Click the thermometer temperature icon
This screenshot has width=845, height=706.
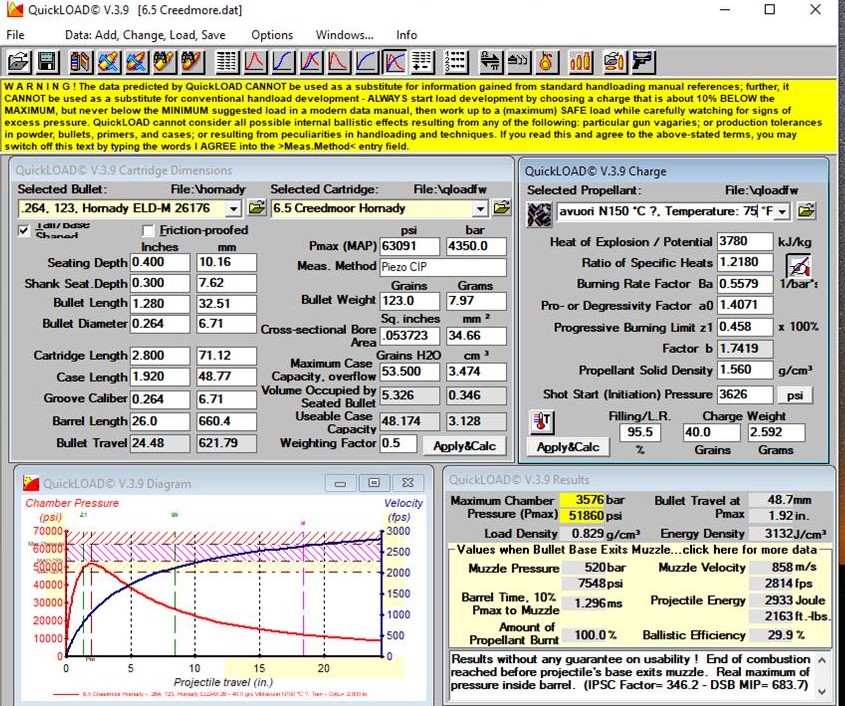click(542, 422)
